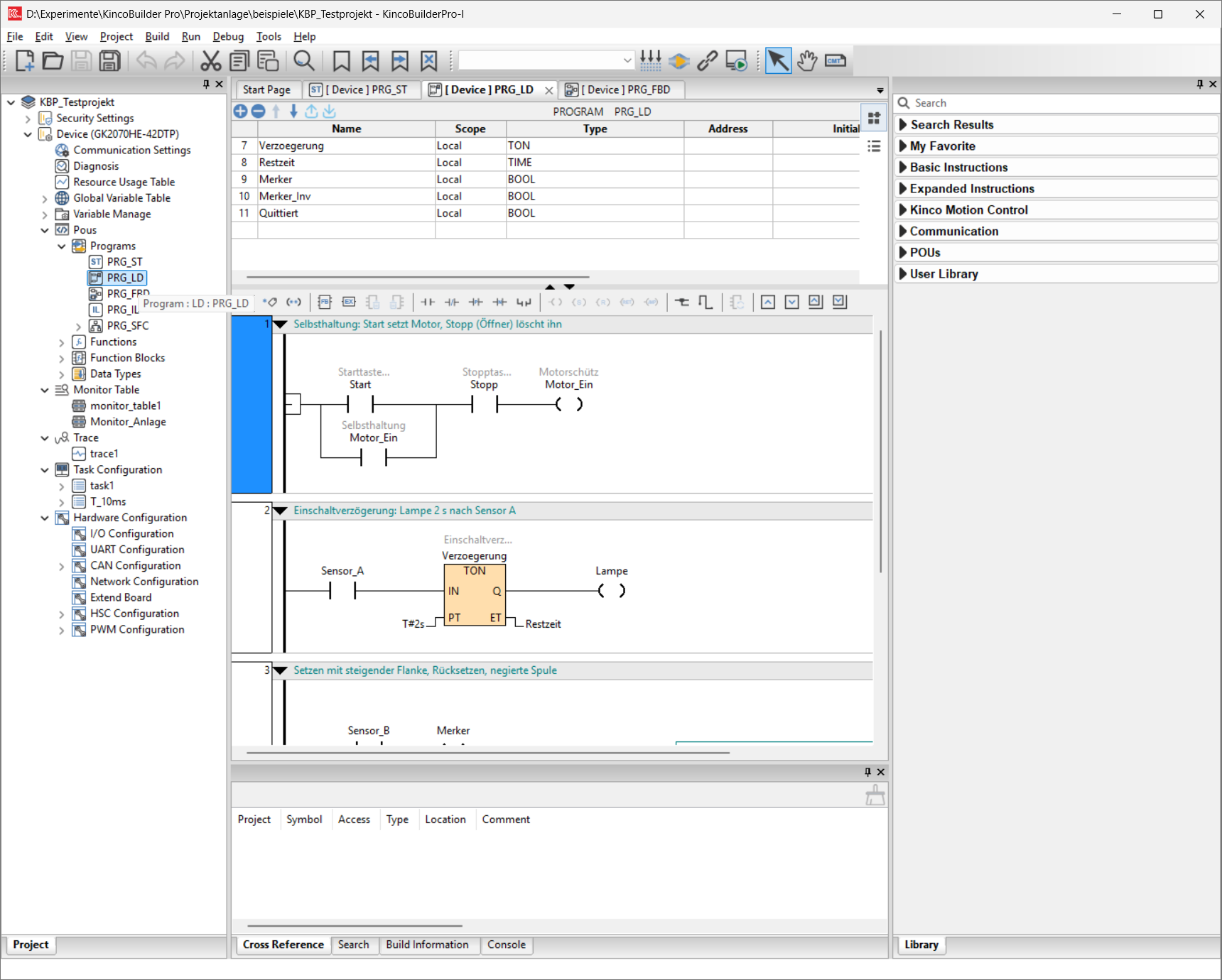This screenshot has width=1222, height=980.
Task: Click the CMT comment icon in the toolbar
Action: [x=836, y=61]
